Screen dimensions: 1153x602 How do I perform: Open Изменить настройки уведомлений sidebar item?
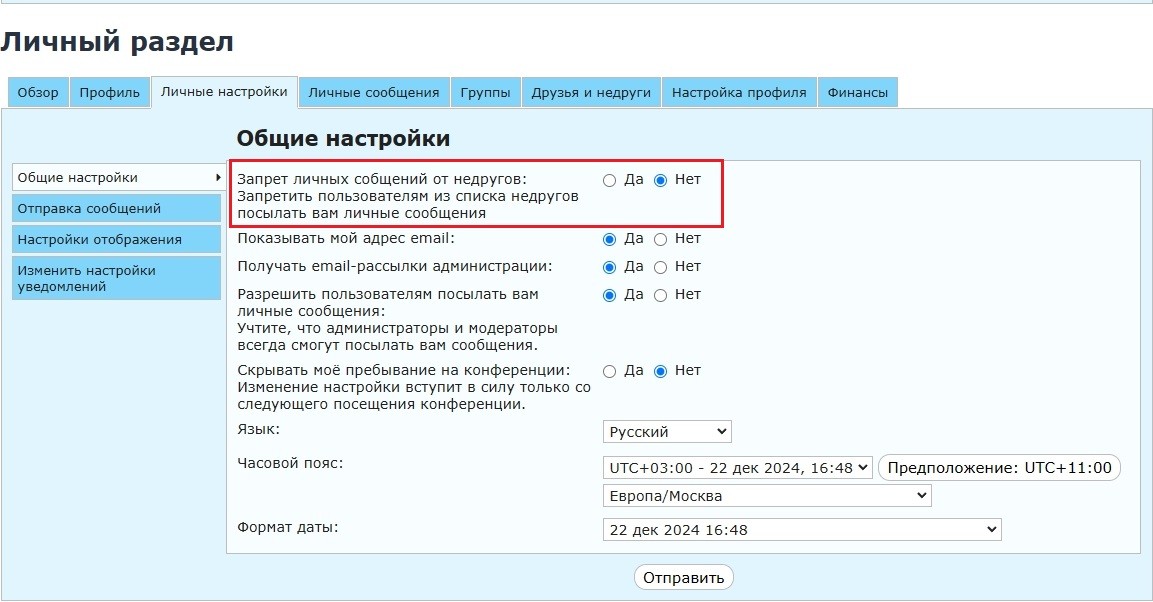pos(116,278)
